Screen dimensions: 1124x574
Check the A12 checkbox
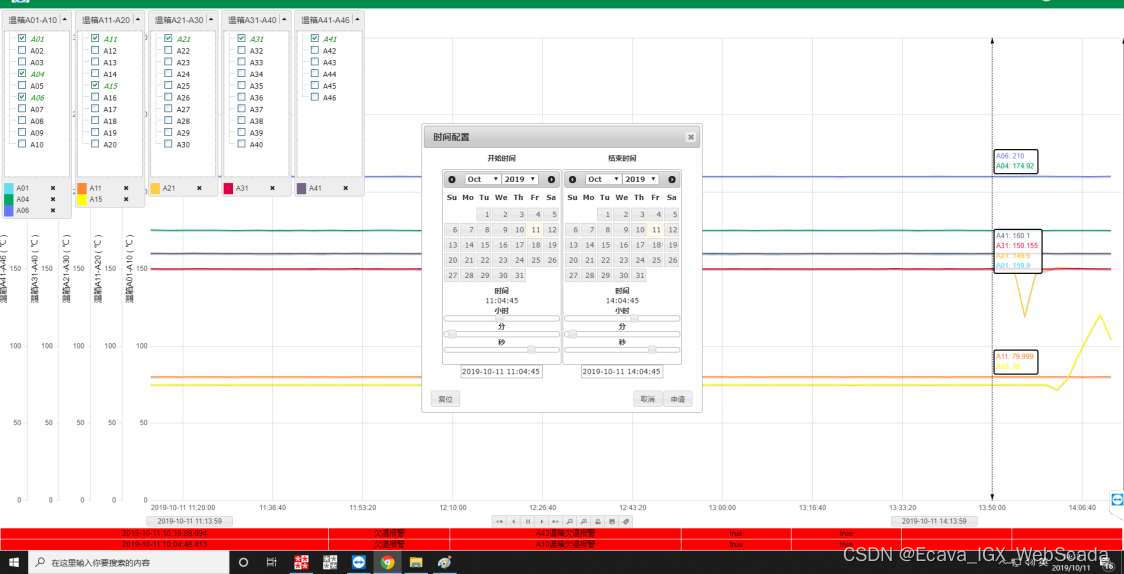[x=95, y=50]
